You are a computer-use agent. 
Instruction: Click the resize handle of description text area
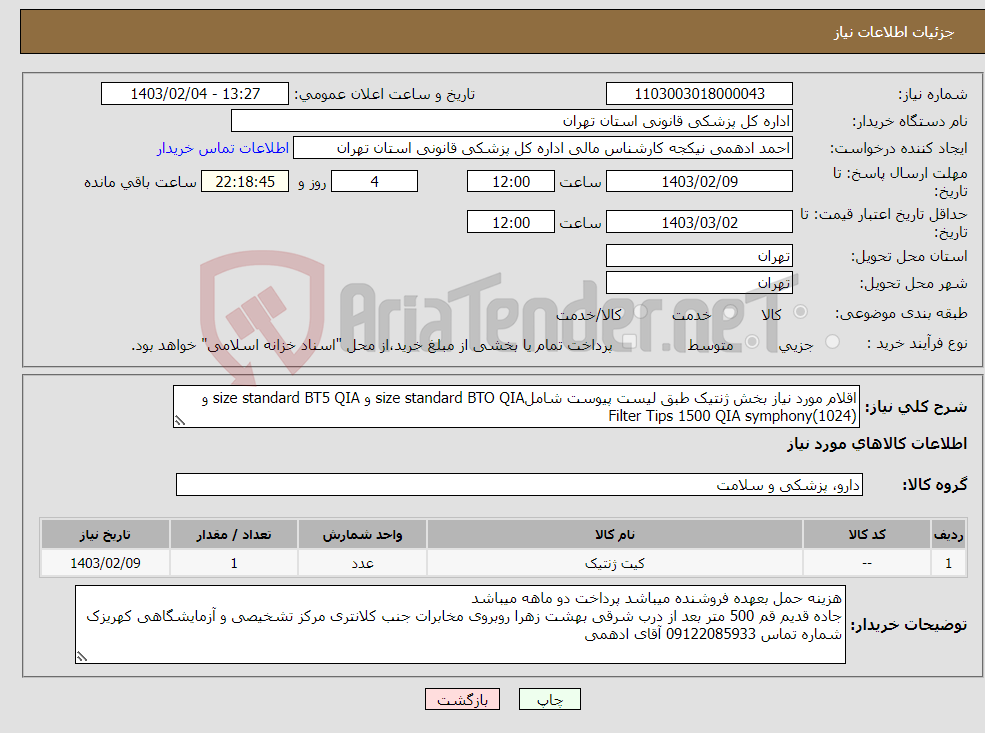tap(180, 421)
